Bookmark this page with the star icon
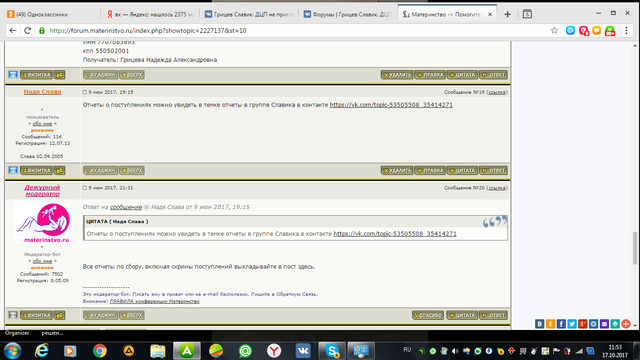This screenshot has height=360, width=640. coord(554,30)
